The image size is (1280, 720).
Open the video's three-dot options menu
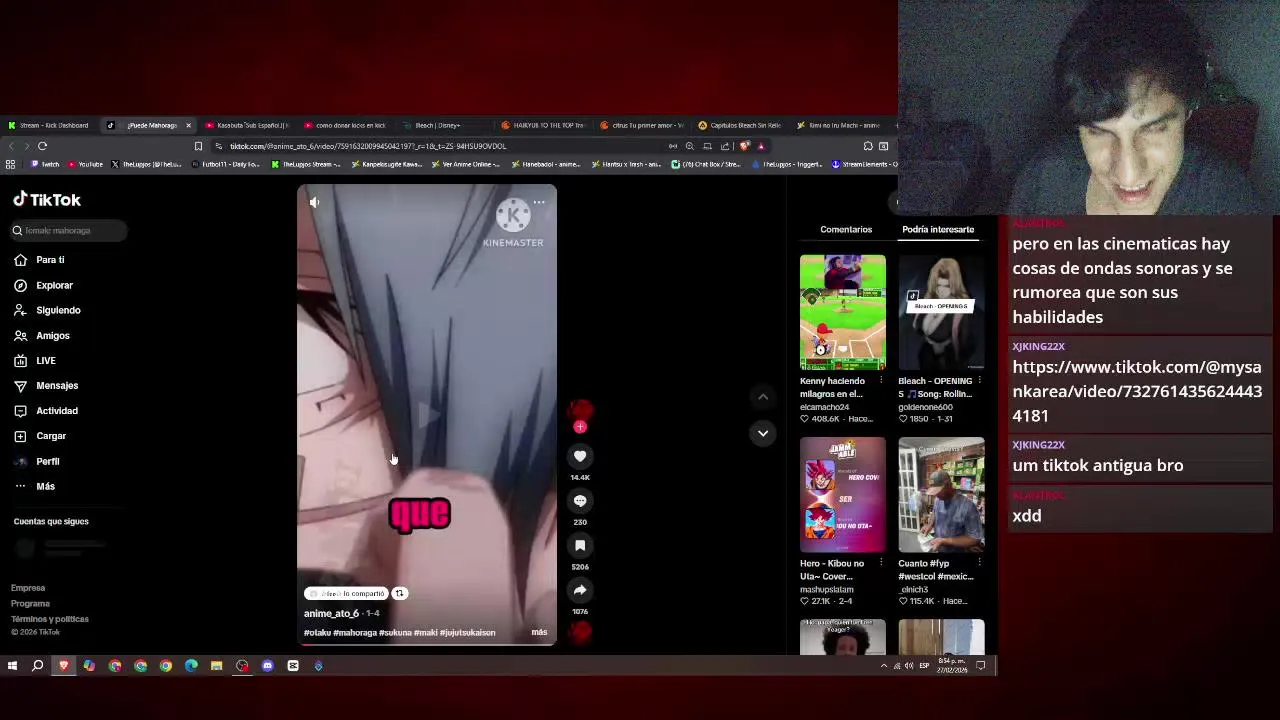tap(539, 202)
